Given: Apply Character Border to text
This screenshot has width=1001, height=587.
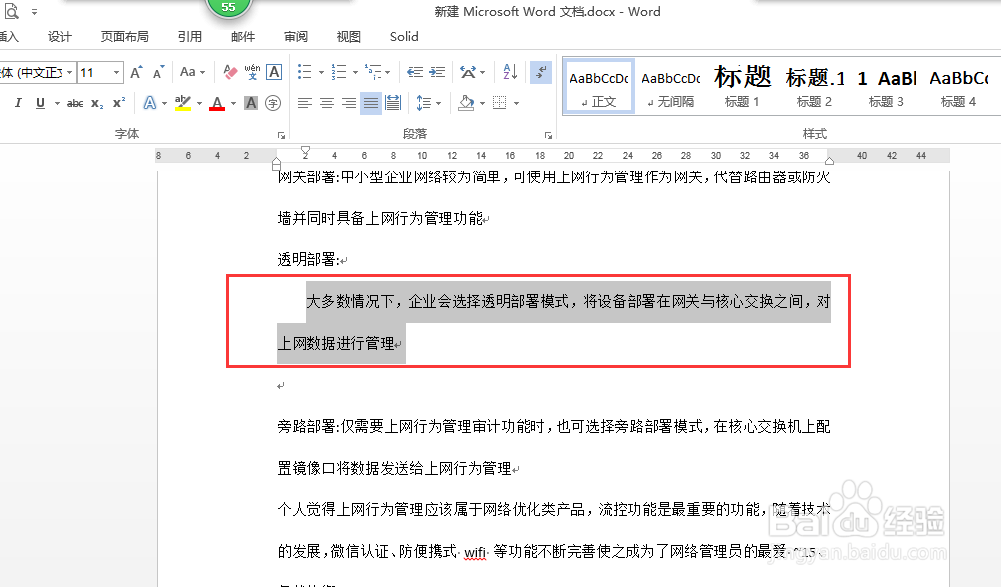Looking at the screenshot, I should coord(274,72).
